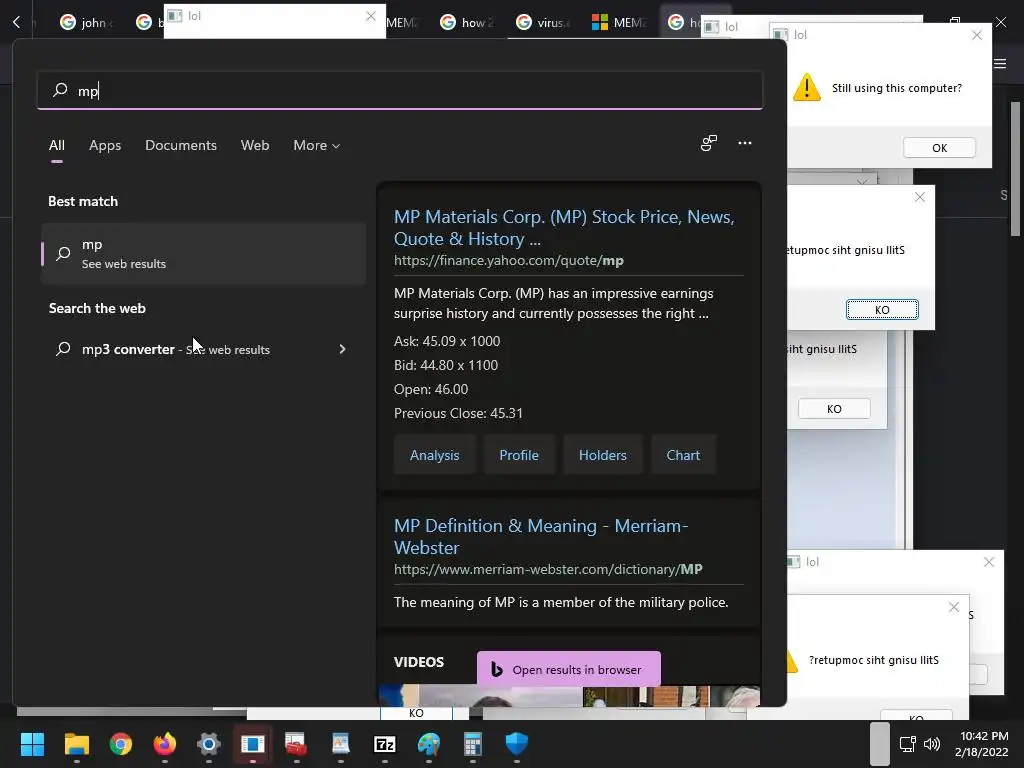Click the browser back arrow
The height and width of the screenshot is (768, 1024).
17,22
